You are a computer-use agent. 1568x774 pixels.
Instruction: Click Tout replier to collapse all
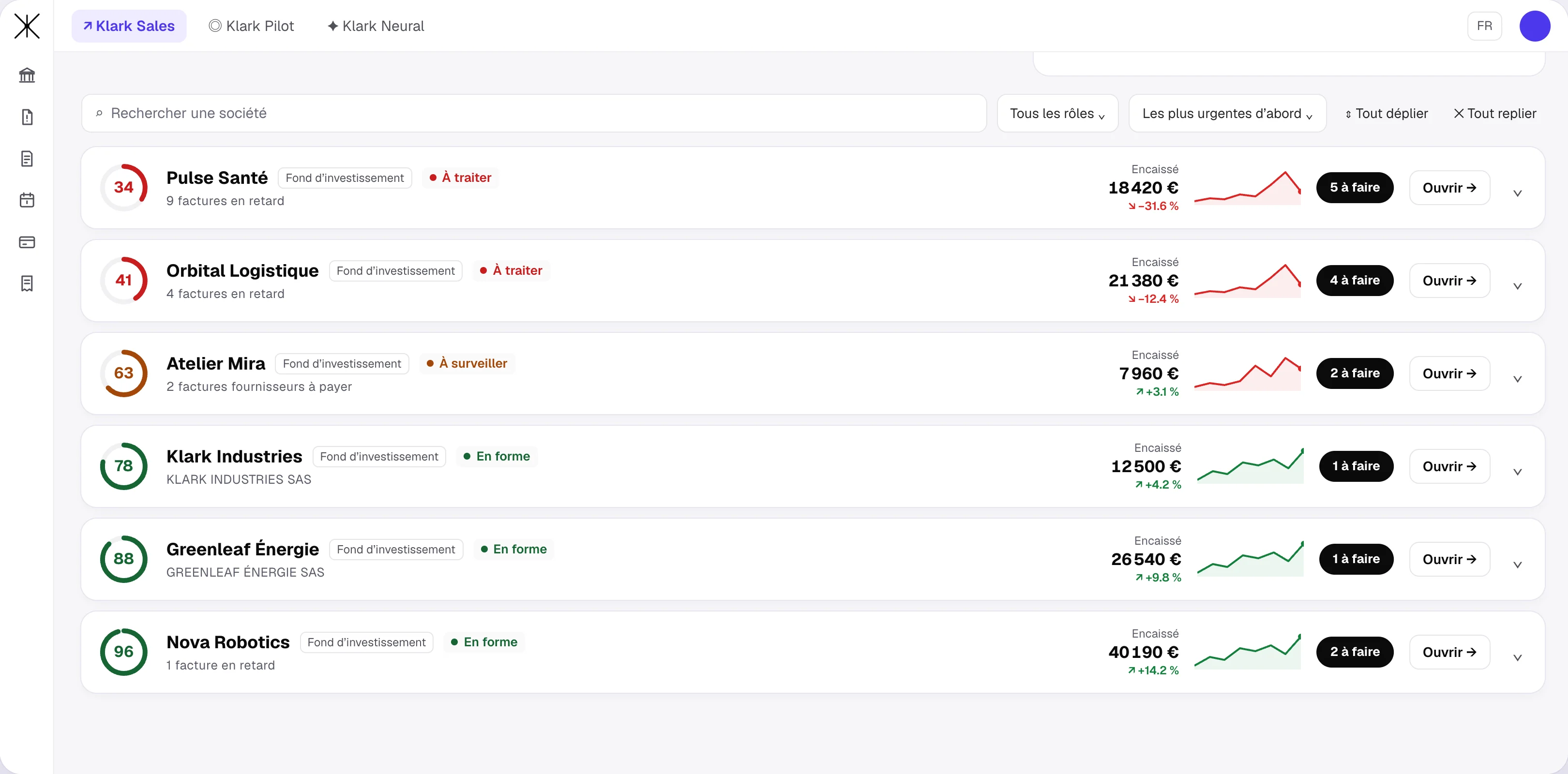point(1494,114)
